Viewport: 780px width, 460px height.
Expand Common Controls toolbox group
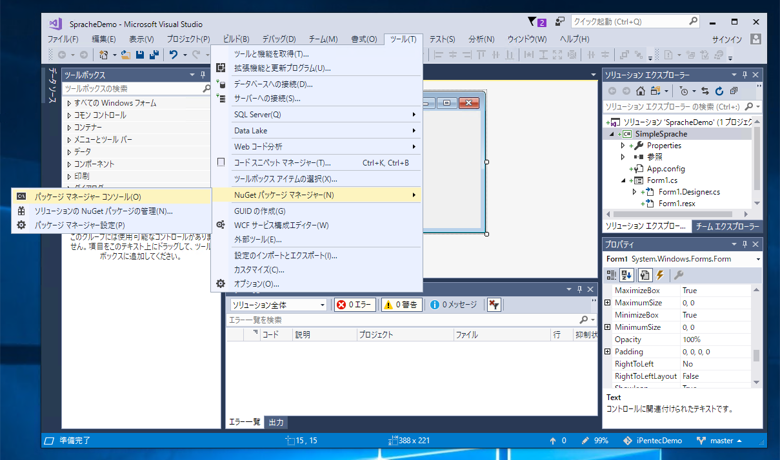[69, 115]
